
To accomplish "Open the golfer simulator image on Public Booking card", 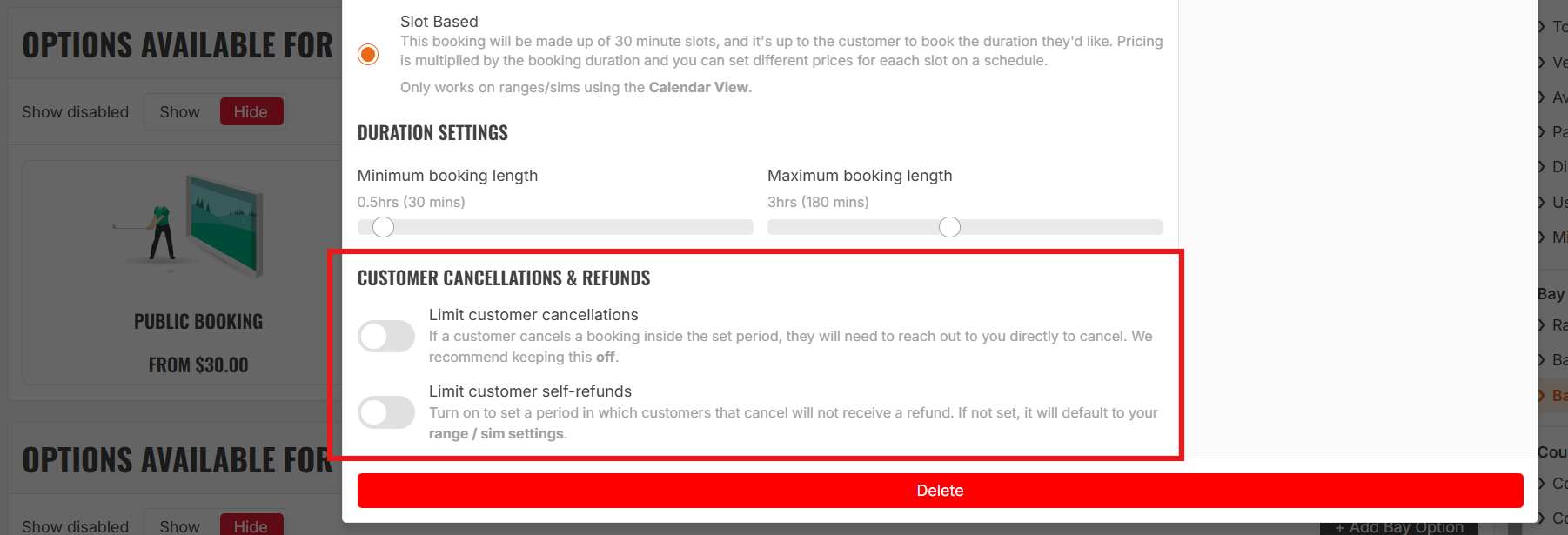I will (189, 224).
